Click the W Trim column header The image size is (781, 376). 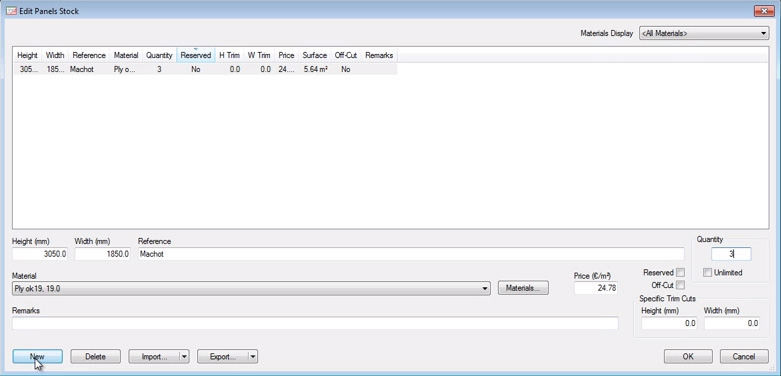(259, 55)
